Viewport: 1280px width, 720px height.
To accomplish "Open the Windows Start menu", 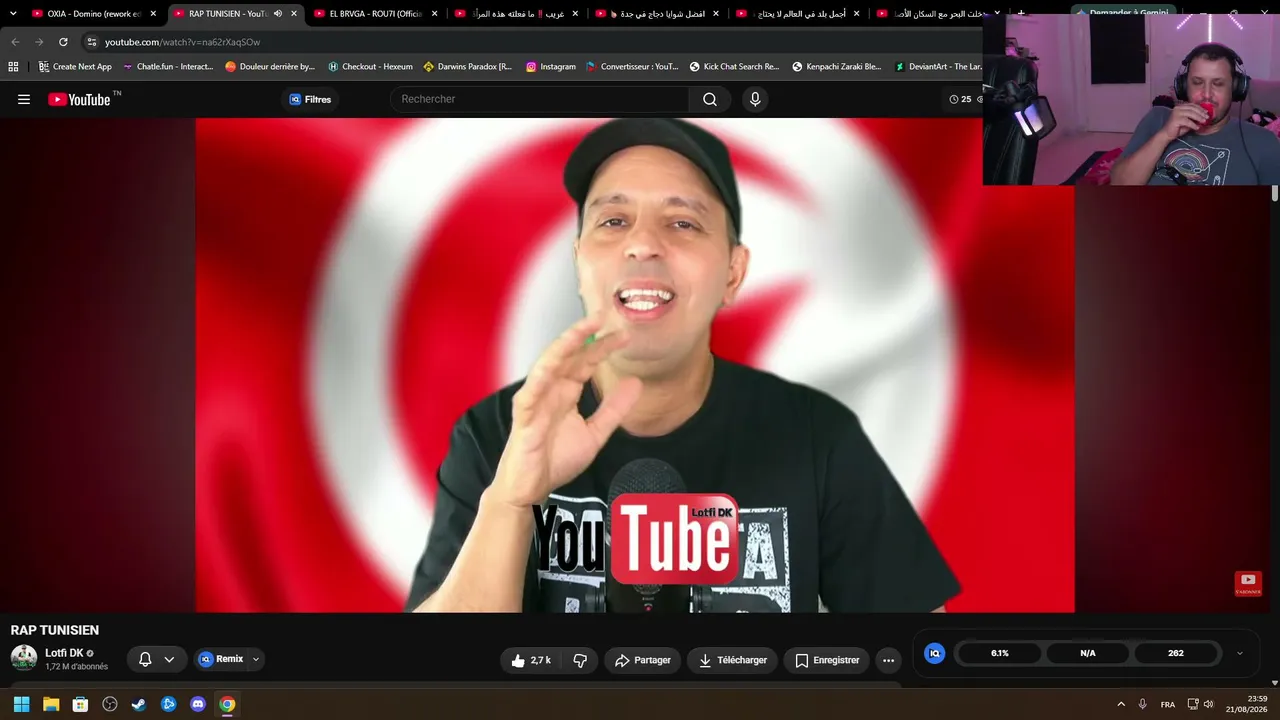I will [x=21, y=704].
